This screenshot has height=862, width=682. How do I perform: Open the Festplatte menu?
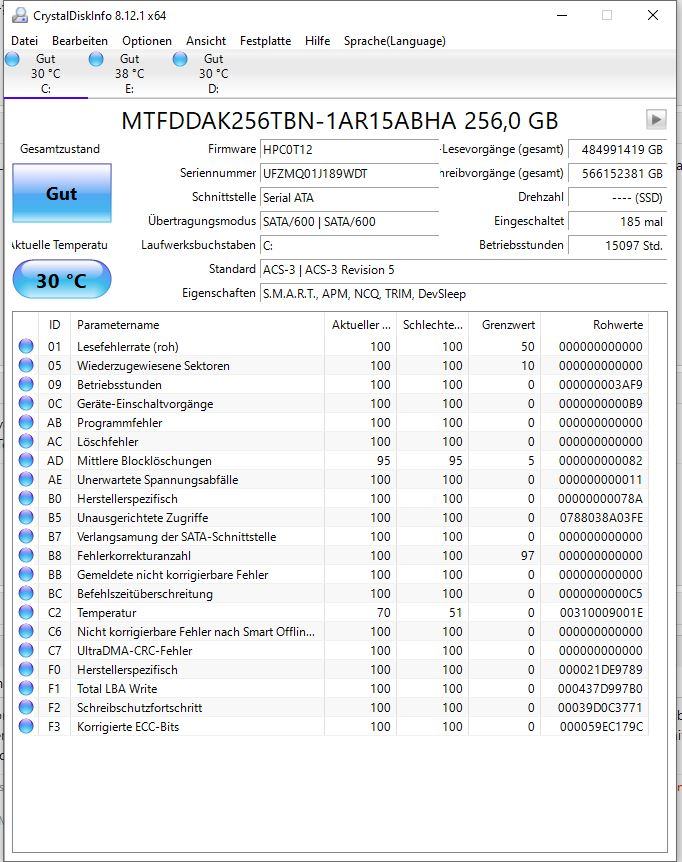[265, 41]
